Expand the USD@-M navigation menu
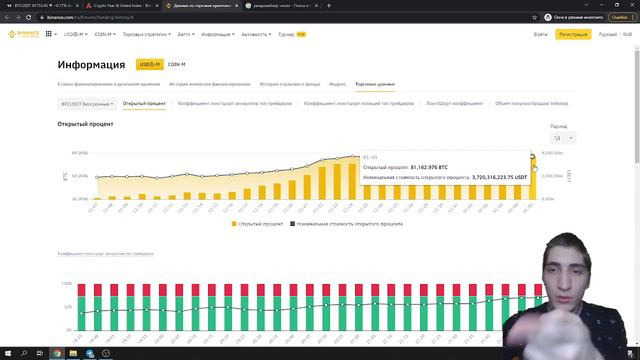This screenshot has height=360, width=640. [76, 34]
